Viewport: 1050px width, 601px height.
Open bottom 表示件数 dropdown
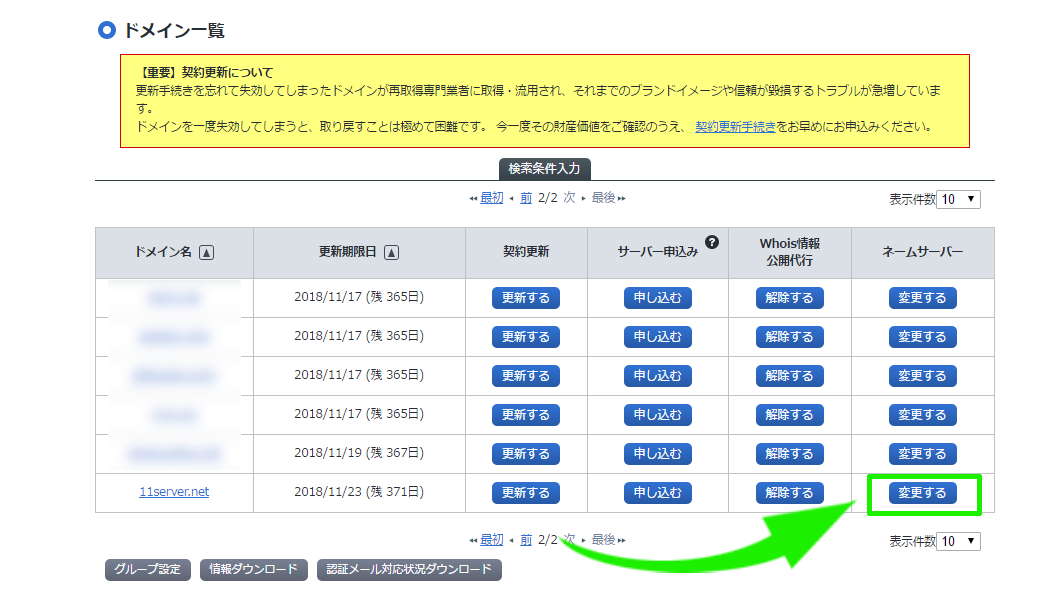tap(959, 541)
